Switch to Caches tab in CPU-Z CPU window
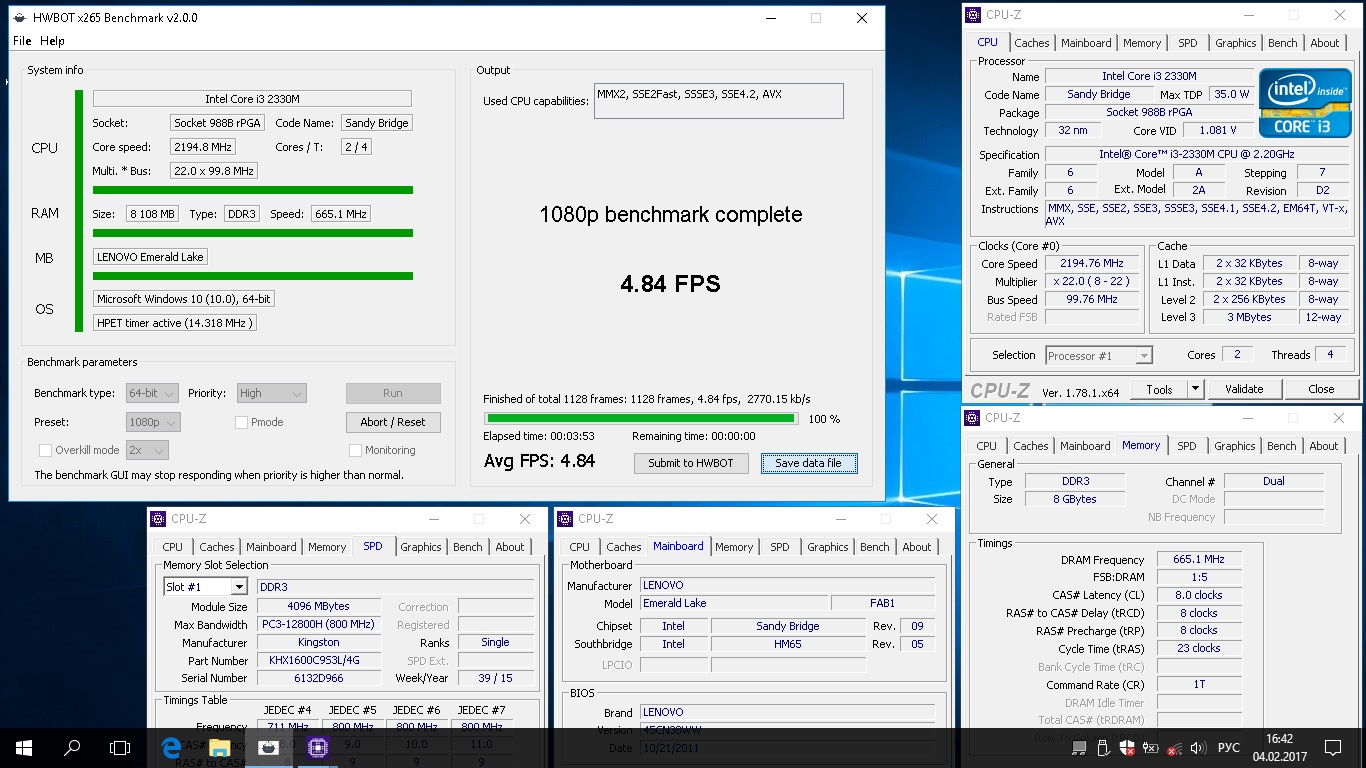1366x768 pixels. [1032, 43]
